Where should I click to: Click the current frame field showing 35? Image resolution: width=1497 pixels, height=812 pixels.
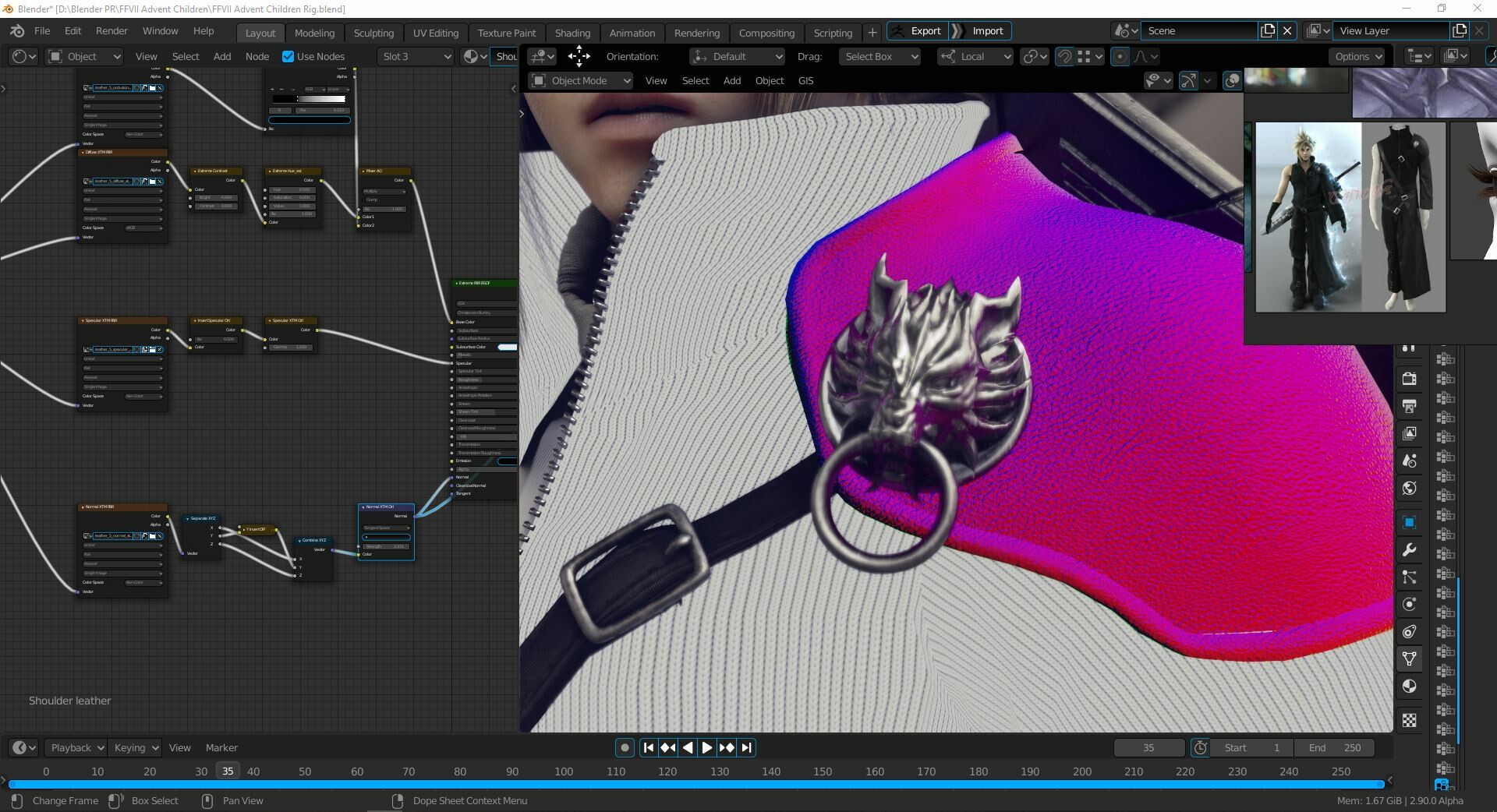pyautogui.click(x=1148, y=747)
